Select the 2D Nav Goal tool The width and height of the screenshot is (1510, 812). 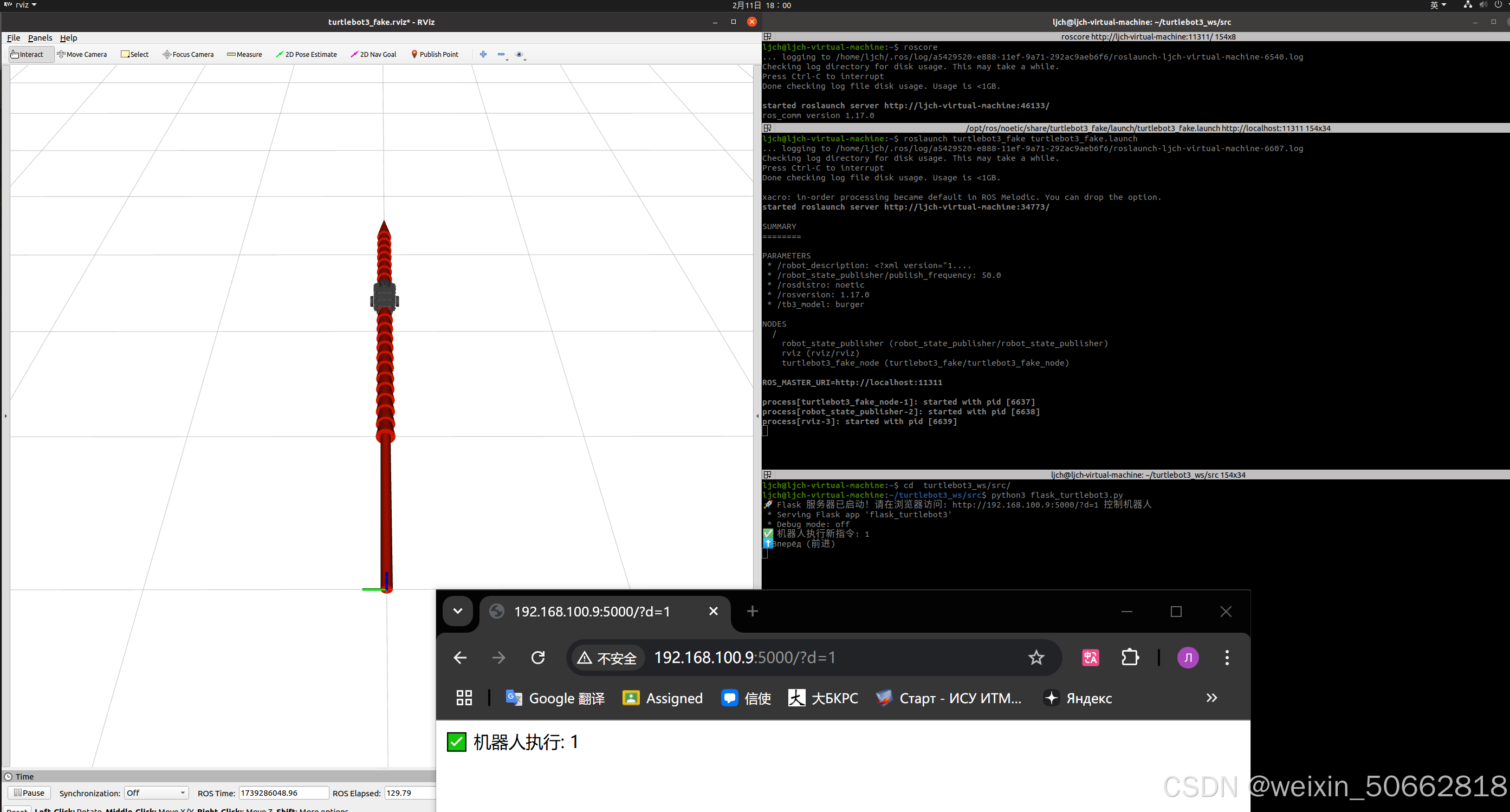coord(373,55)
